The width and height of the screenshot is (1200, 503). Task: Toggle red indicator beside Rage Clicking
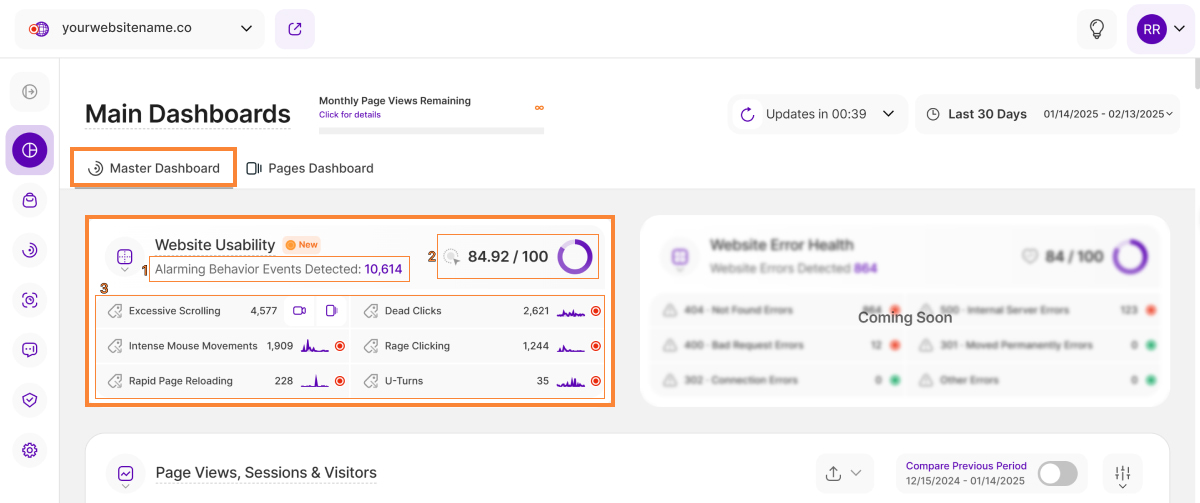(596, 346)
